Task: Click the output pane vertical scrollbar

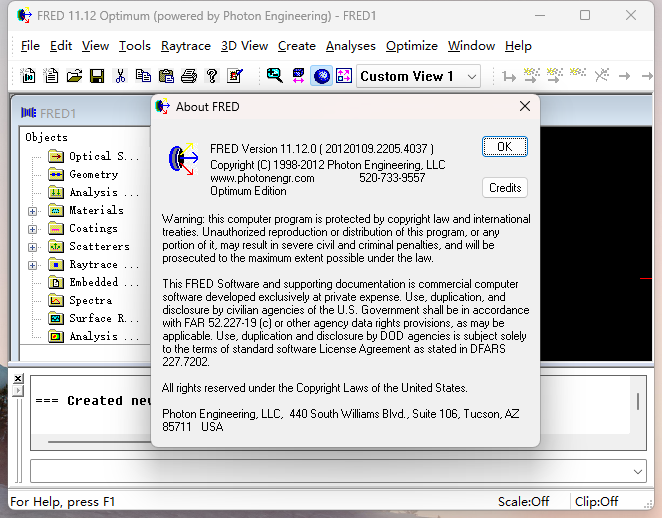Action: tap(638, 401)
